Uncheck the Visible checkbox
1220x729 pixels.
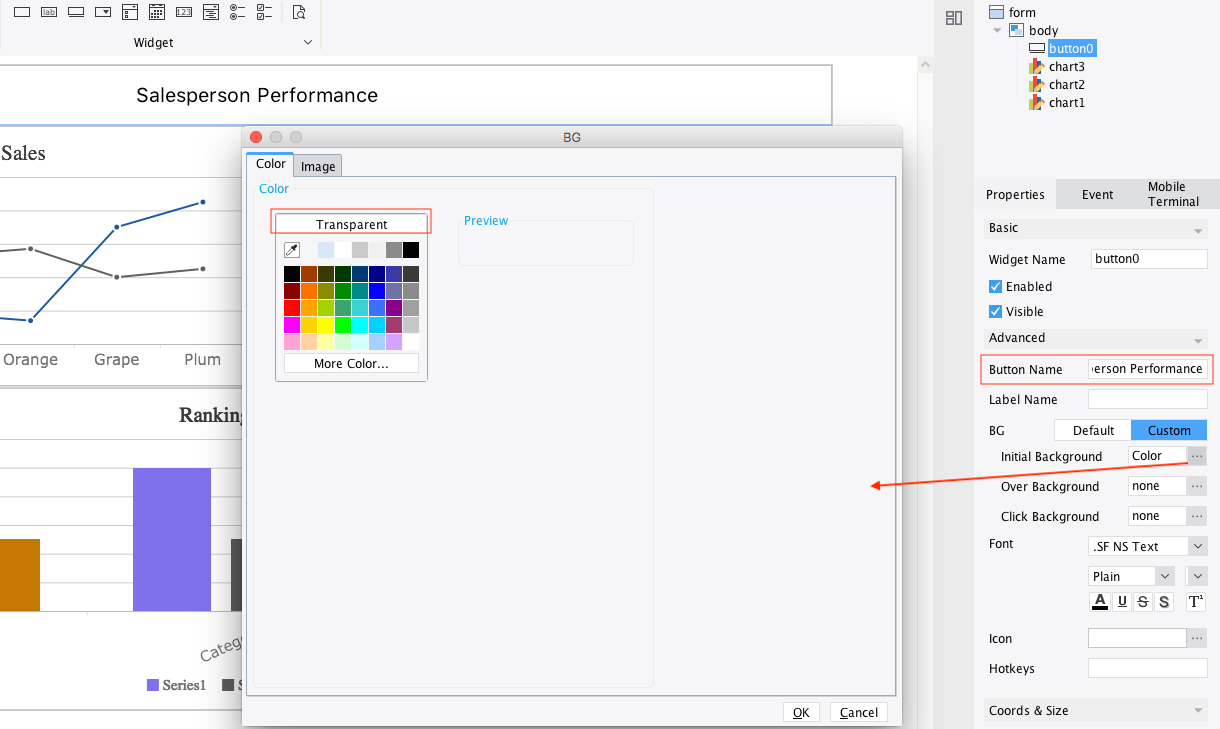coord(995,311)
